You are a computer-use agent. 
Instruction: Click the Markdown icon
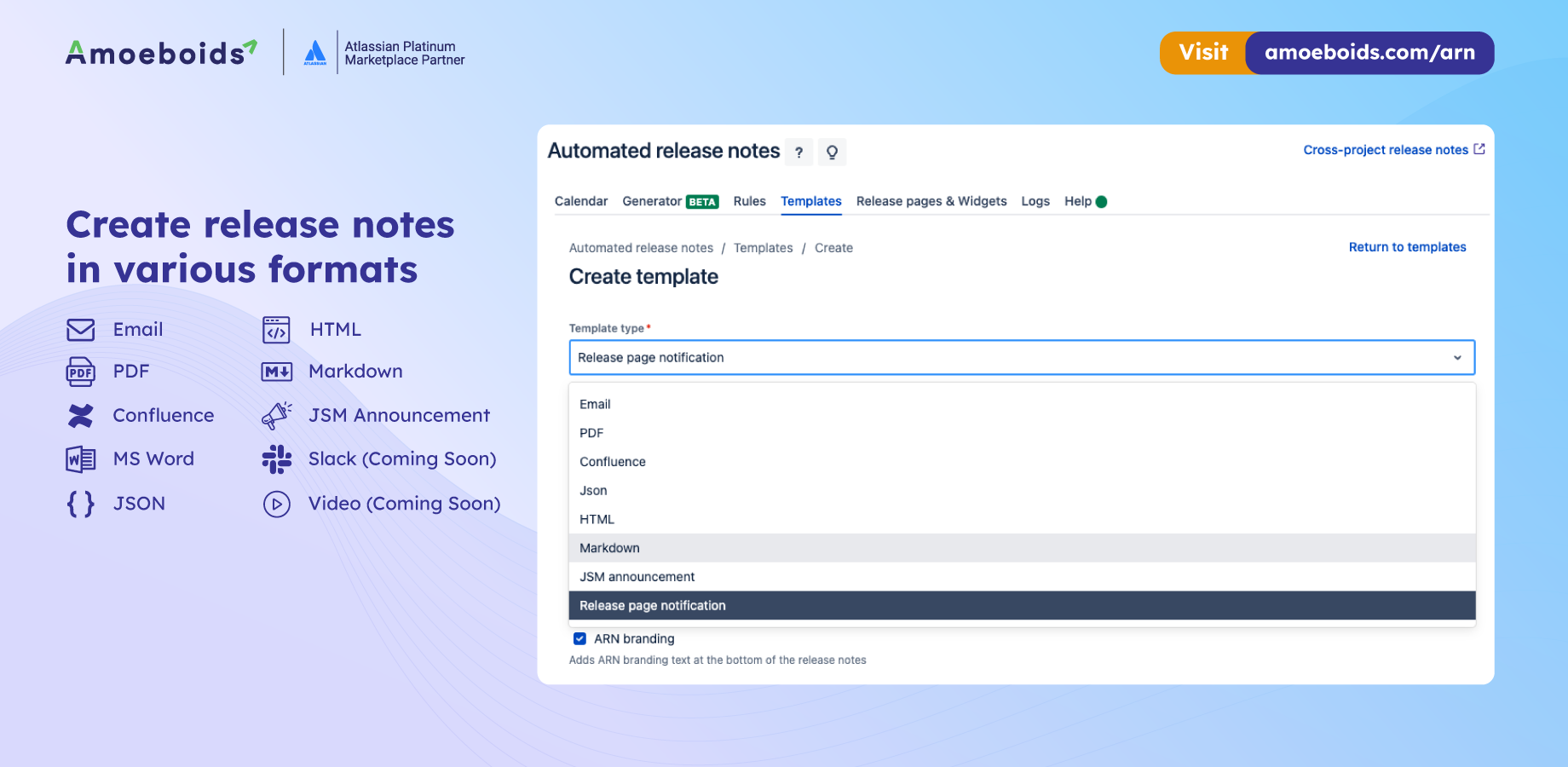point(277,372)
